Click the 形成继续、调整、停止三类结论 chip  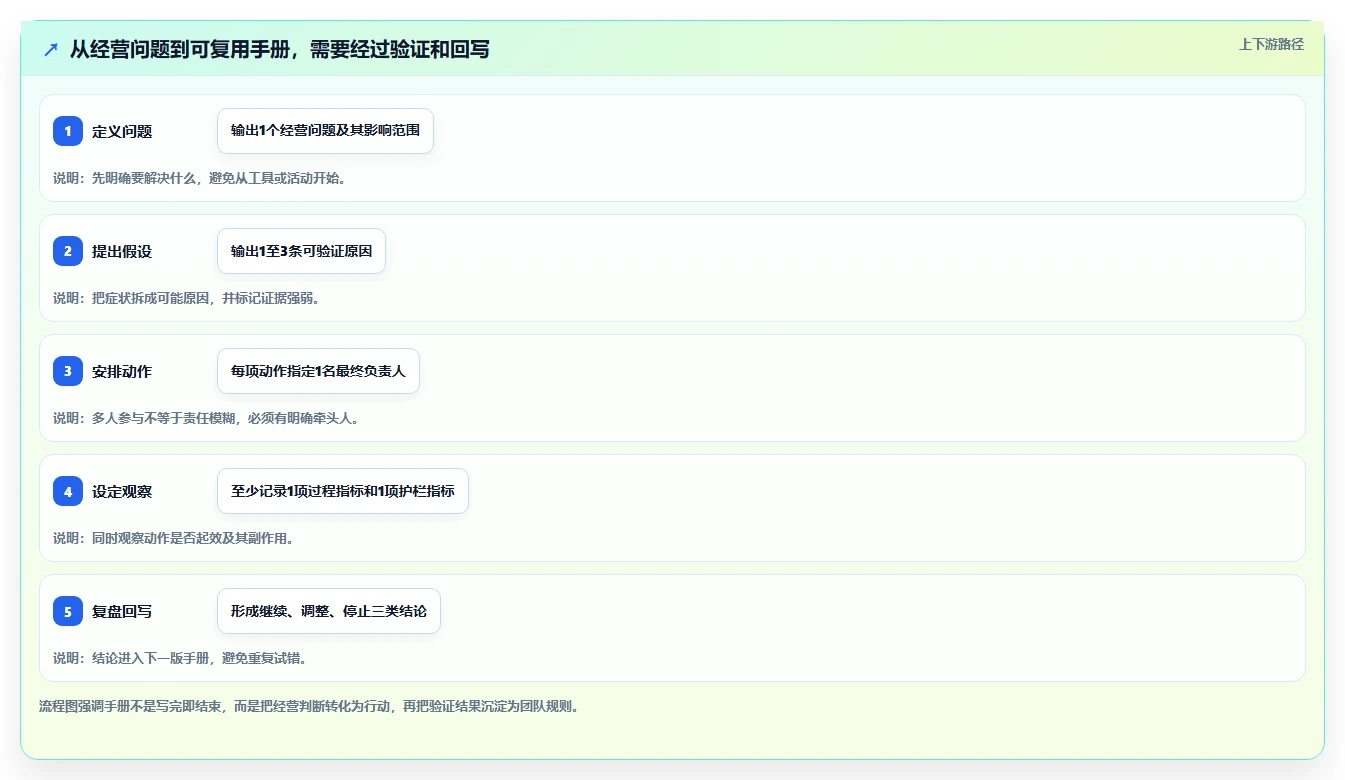[329, 611]
